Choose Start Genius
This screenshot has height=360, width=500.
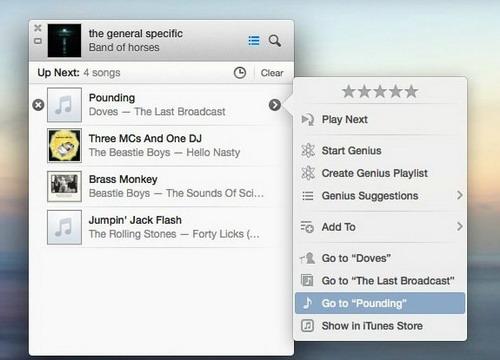pyautogui.click(x=380, y=151)
